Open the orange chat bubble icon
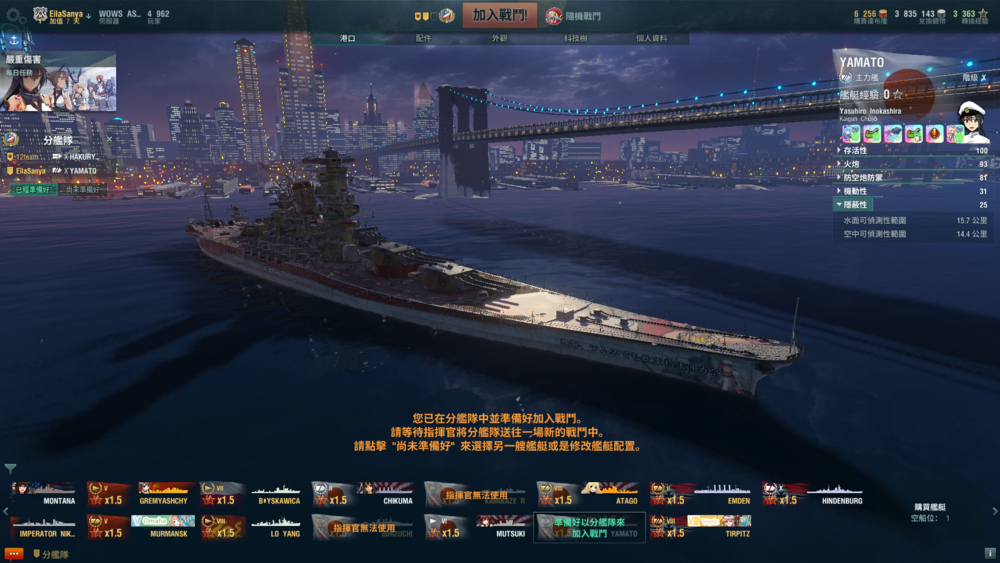This screenshot has height=563, width=1000. [14, 554]
